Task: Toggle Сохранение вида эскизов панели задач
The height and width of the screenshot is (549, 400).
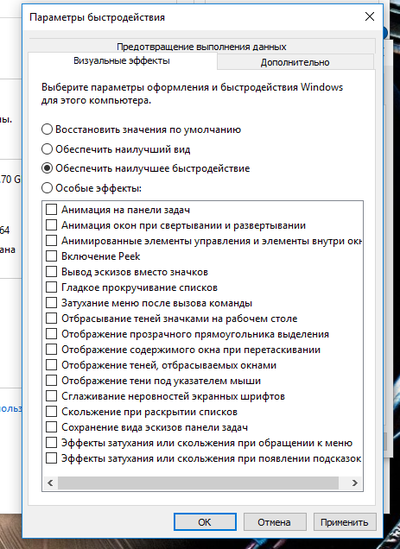Action: pyautogui.click(x=51, y=427)
